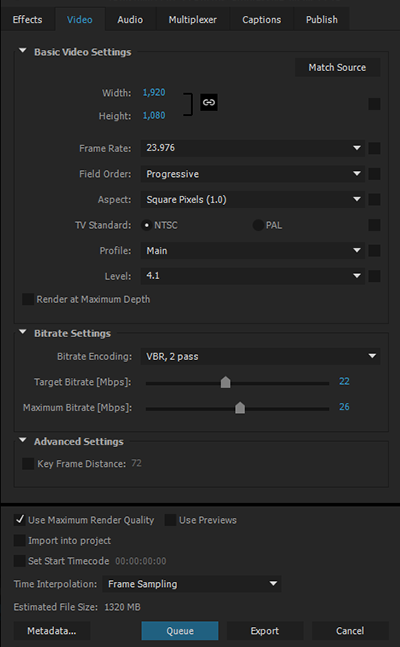
Task: Toggle match-source checkbox for Field Order
Action: [374, 174]
